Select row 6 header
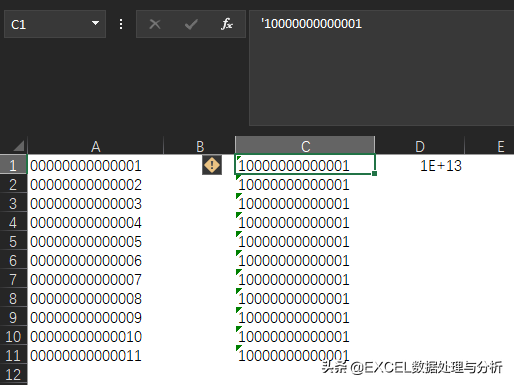 click(x=13, y=260)
